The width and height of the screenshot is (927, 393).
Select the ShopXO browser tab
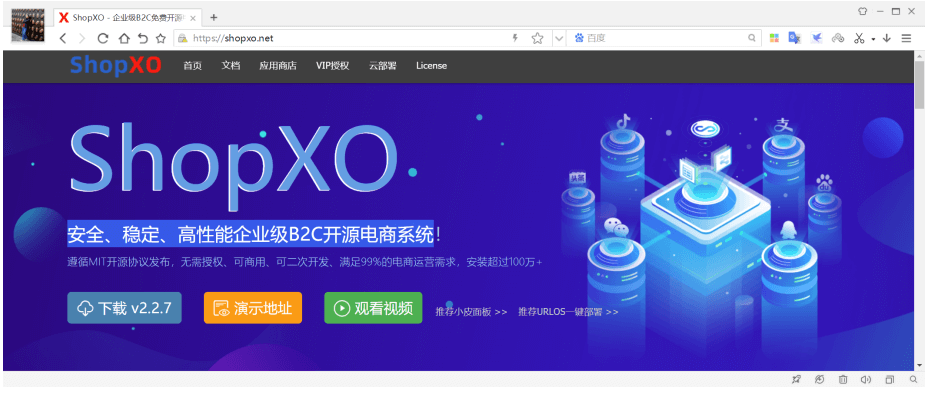(128, 18)
